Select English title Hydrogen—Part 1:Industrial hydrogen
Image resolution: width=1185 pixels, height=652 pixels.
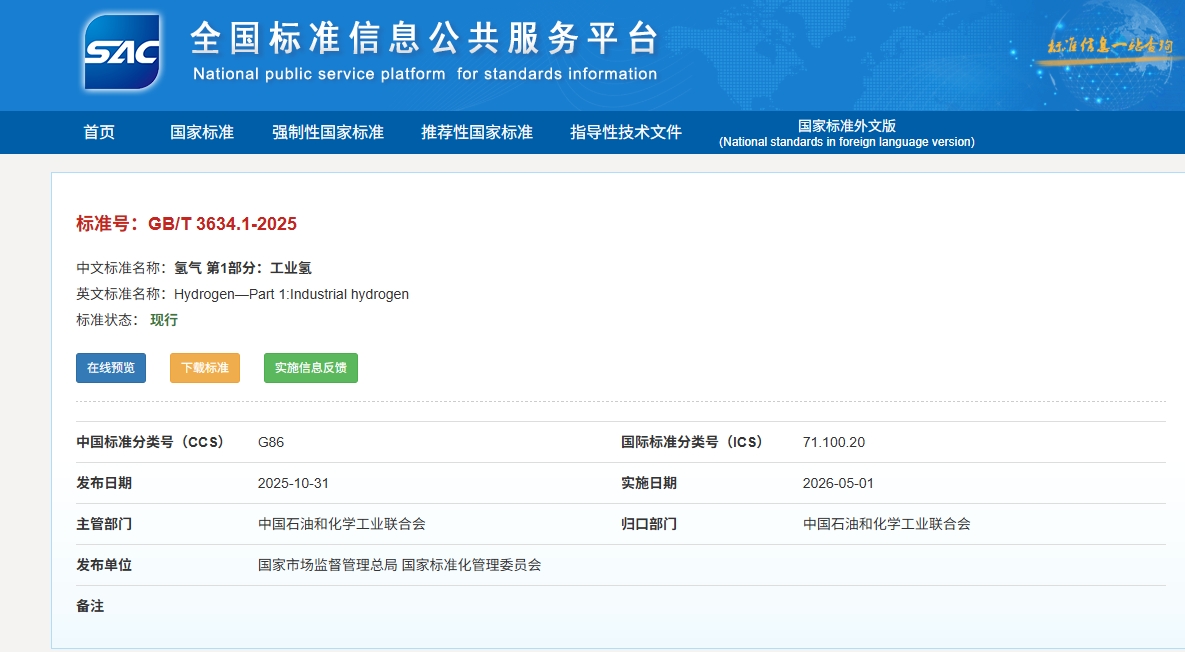(x=291, y=294)
